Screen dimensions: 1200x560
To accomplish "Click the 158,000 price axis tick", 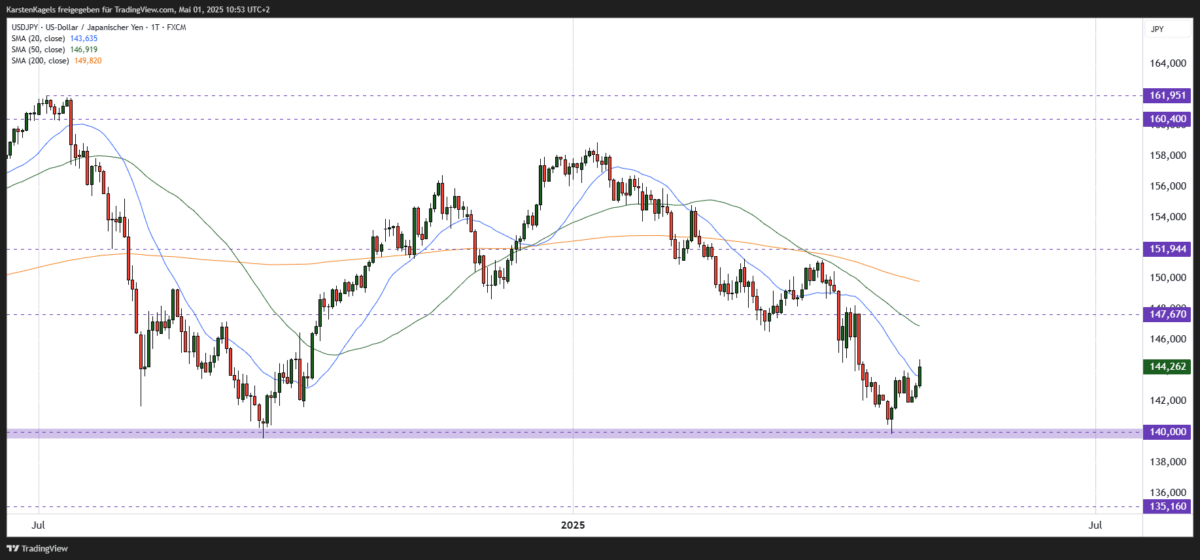I will tap(1167, 156).
